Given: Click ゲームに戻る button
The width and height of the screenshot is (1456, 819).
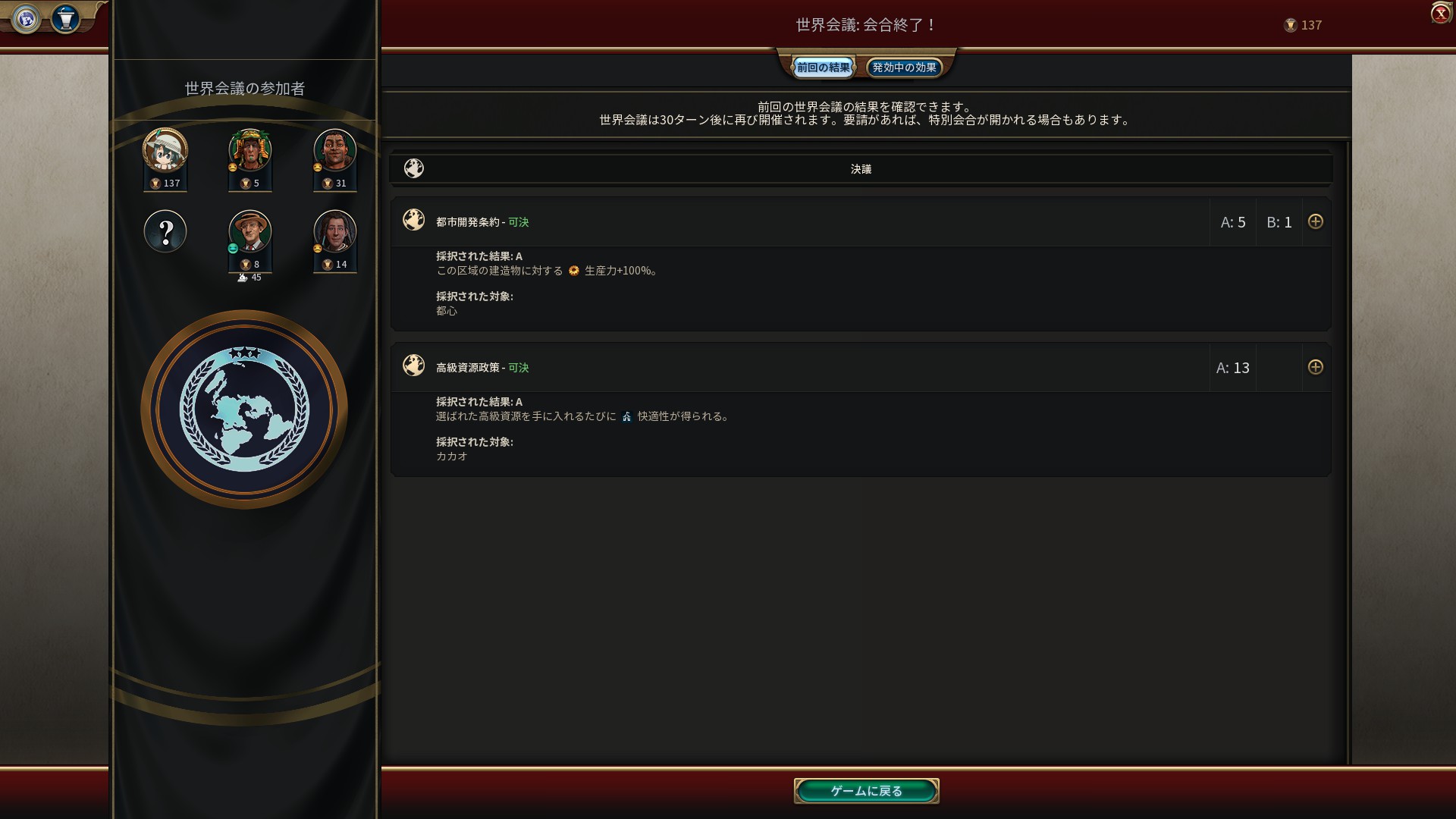Looking at the screenshot, I should 867,791.
